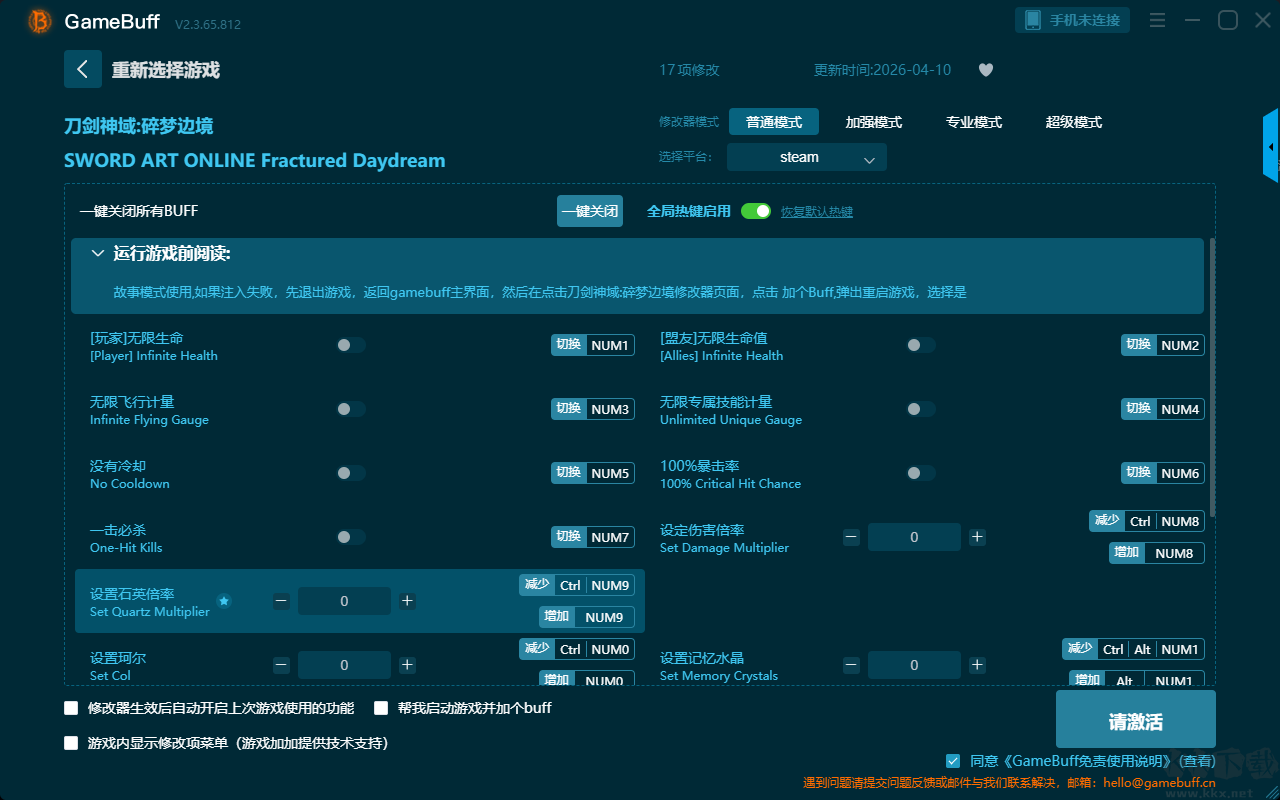Toggle [Player] Infinite Health
Viewport: 1280px width, 800px height.
coord(351,345)
